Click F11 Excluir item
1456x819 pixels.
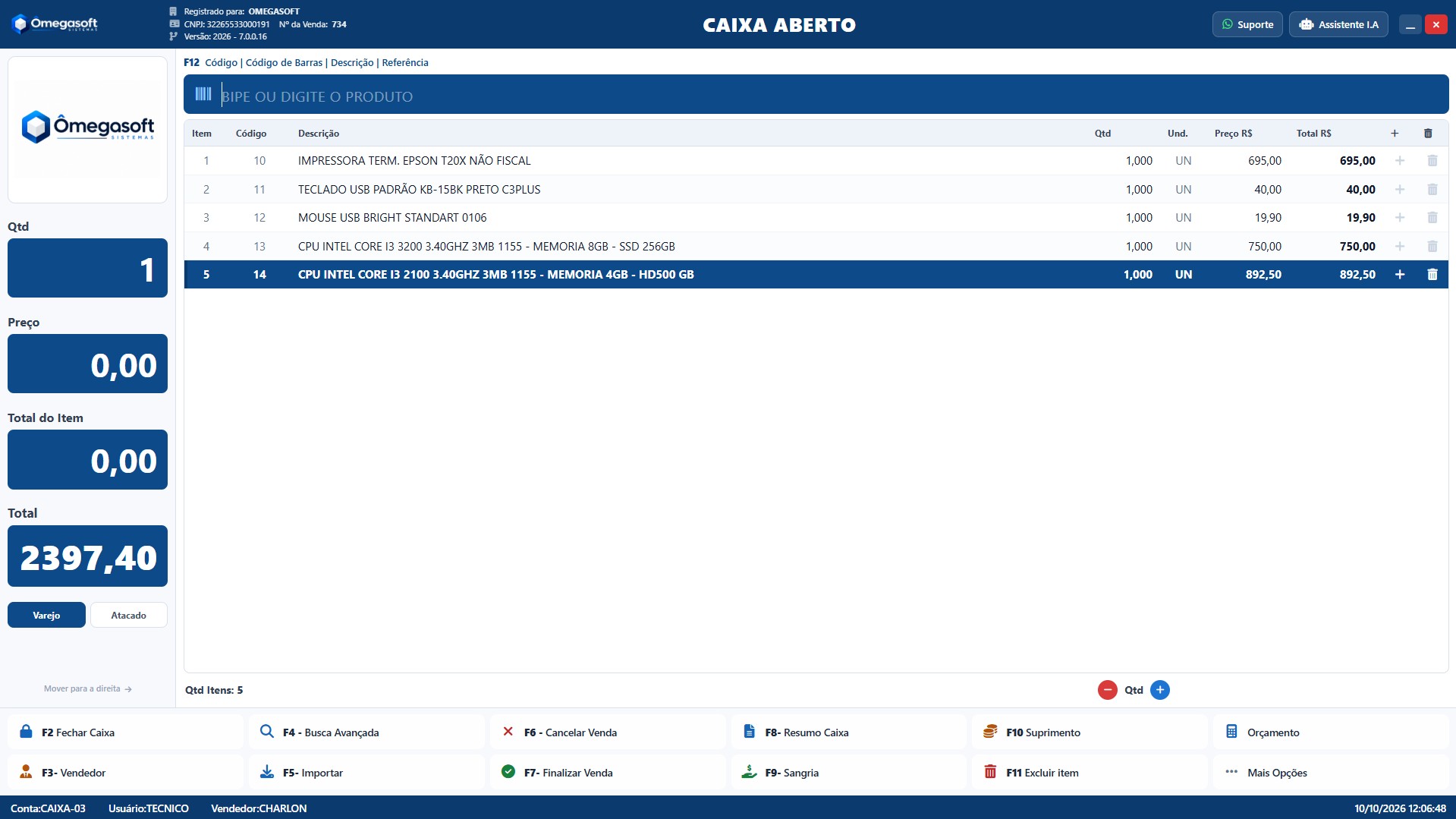[x=1090, y=773]
